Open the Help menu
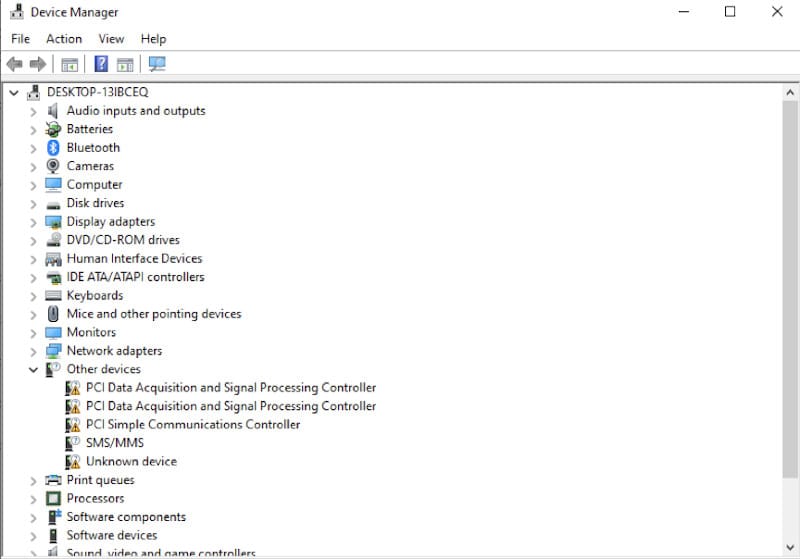Image resolution: width=800 pixels, height=559 pixels. (x=154, y=39)
